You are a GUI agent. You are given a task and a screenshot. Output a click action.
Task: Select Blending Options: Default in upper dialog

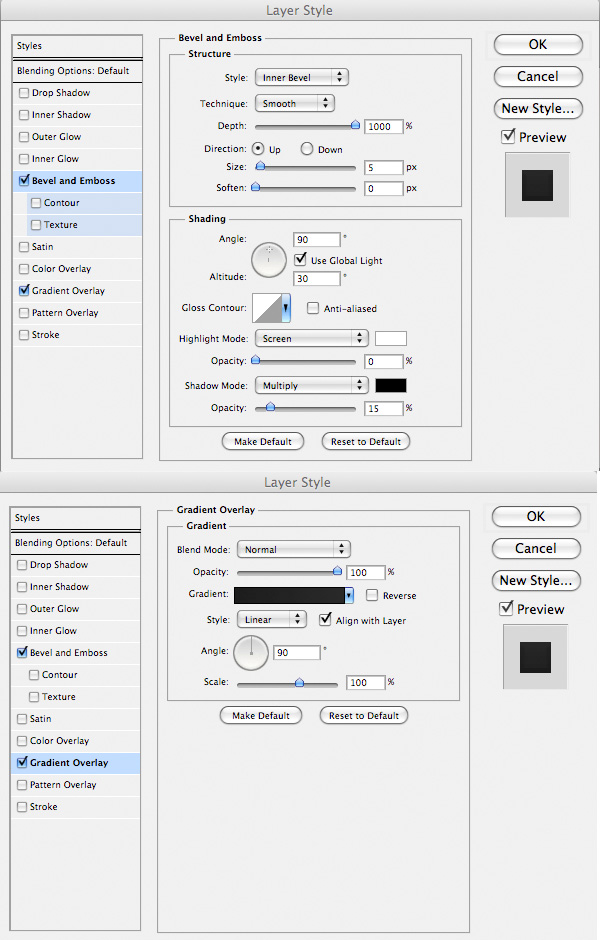coord(77,71)
